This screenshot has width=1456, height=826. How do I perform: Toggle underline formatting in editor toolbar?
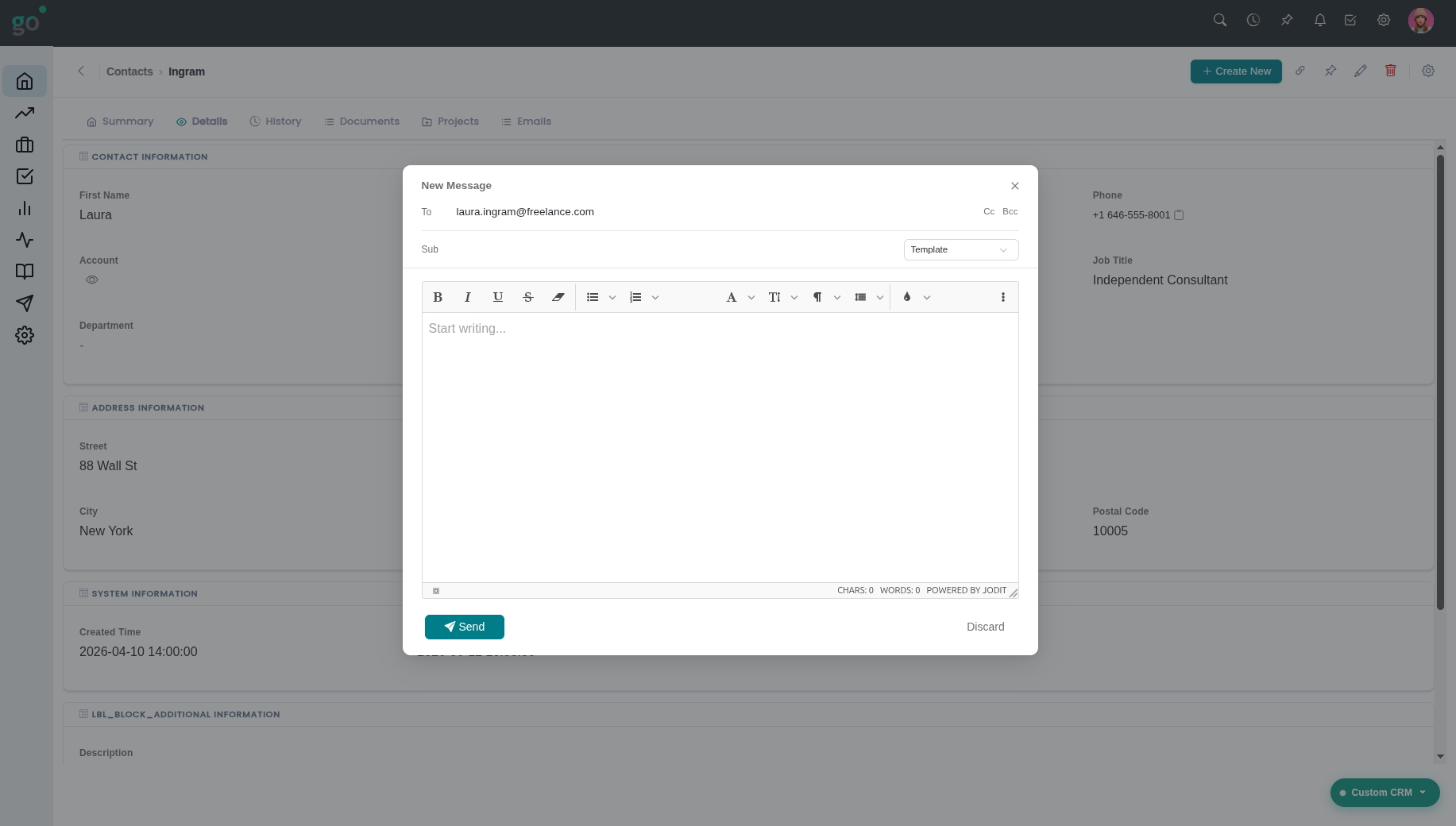tap(498, 297)
